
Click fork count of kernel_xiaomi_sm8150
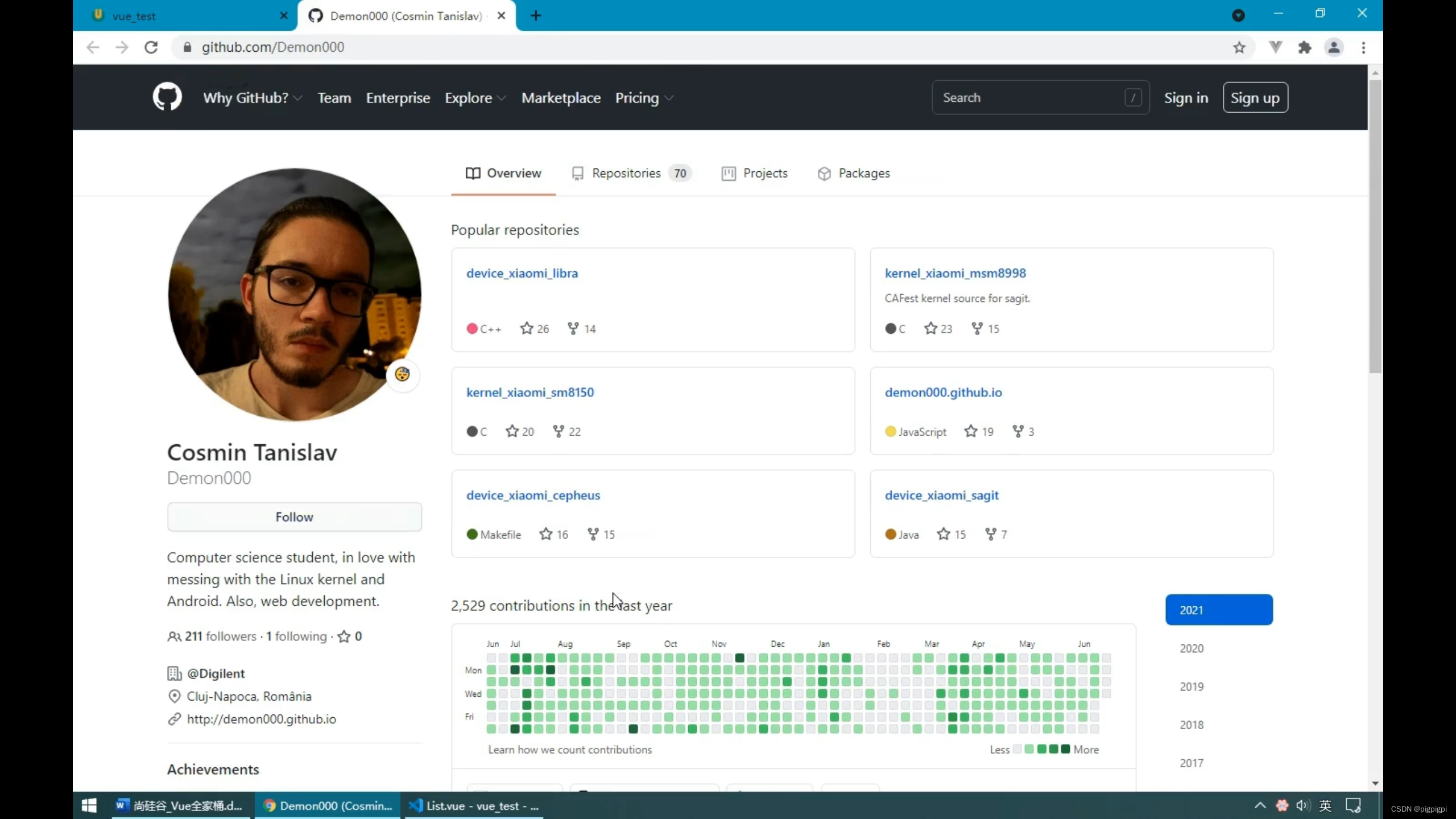pos(567,432)
